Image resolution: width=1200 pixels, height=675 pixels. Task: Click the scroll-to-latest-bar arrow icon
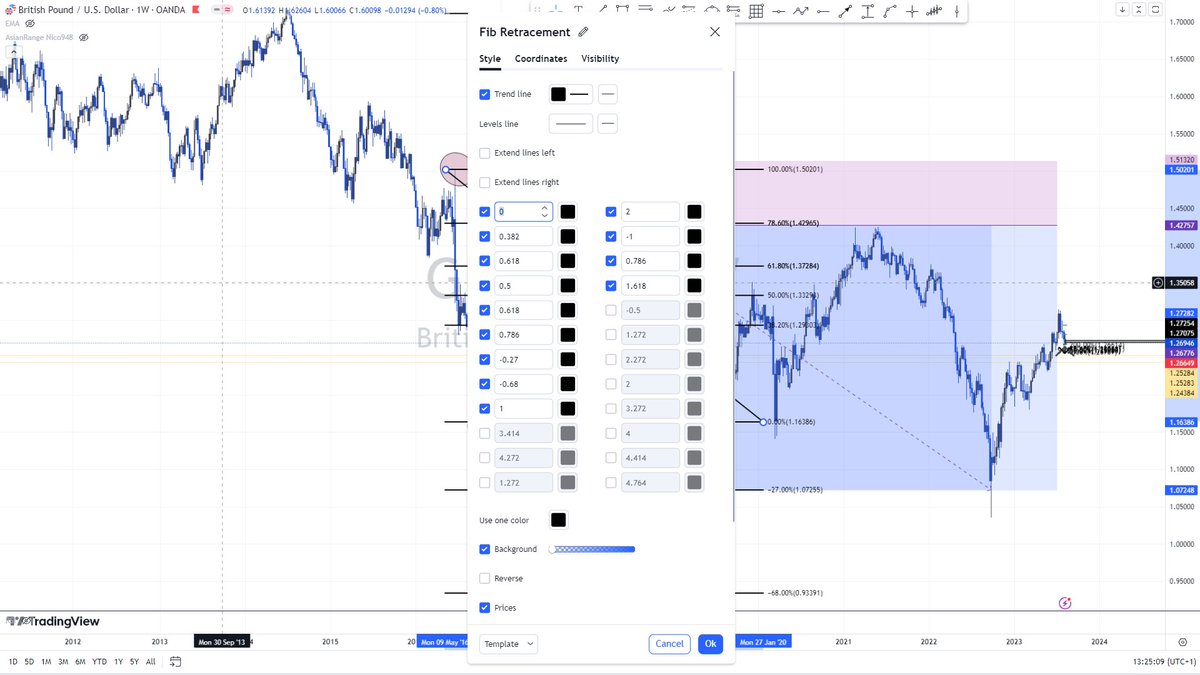[1122, 9]
